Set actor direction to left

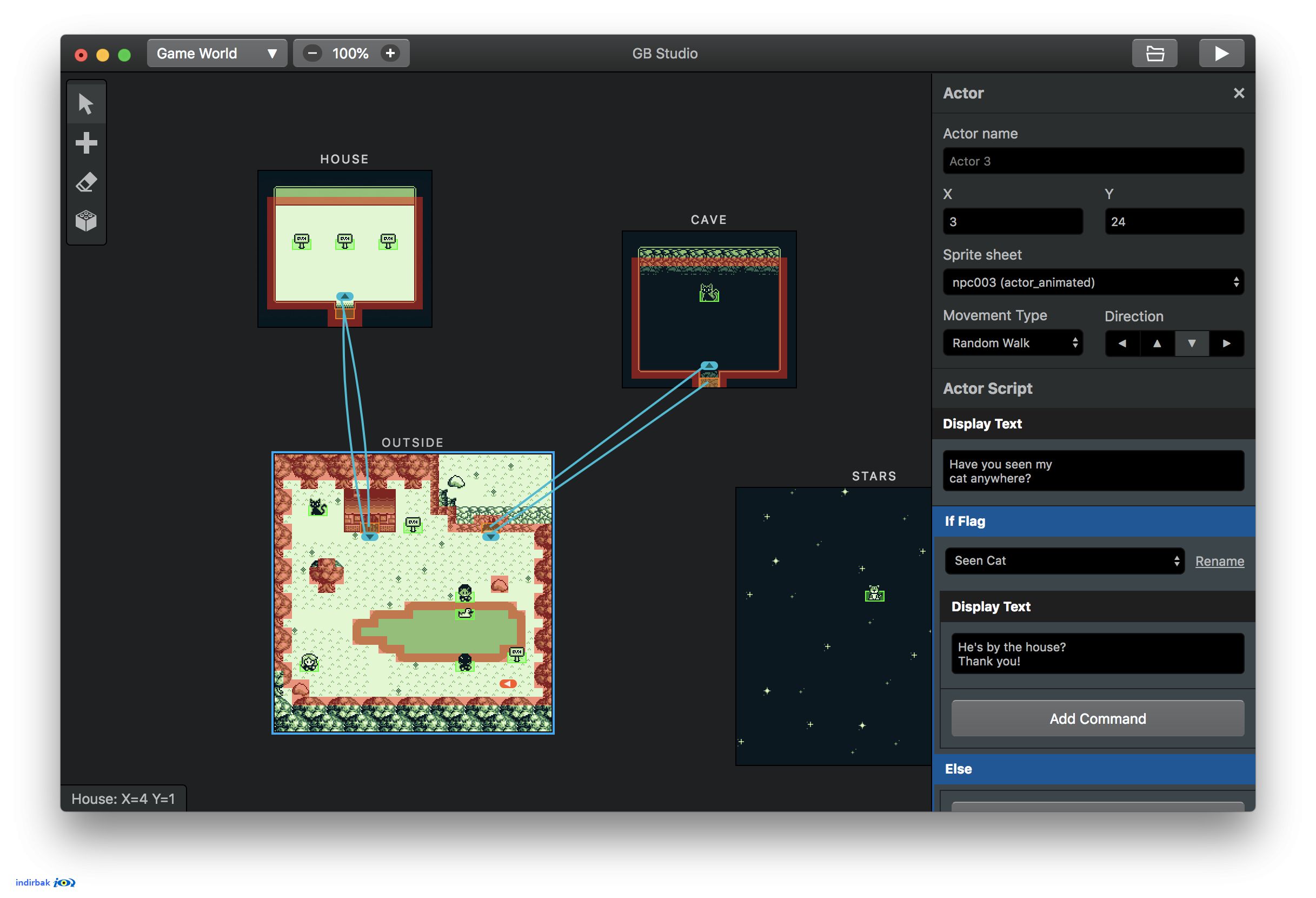(1122, 344)
